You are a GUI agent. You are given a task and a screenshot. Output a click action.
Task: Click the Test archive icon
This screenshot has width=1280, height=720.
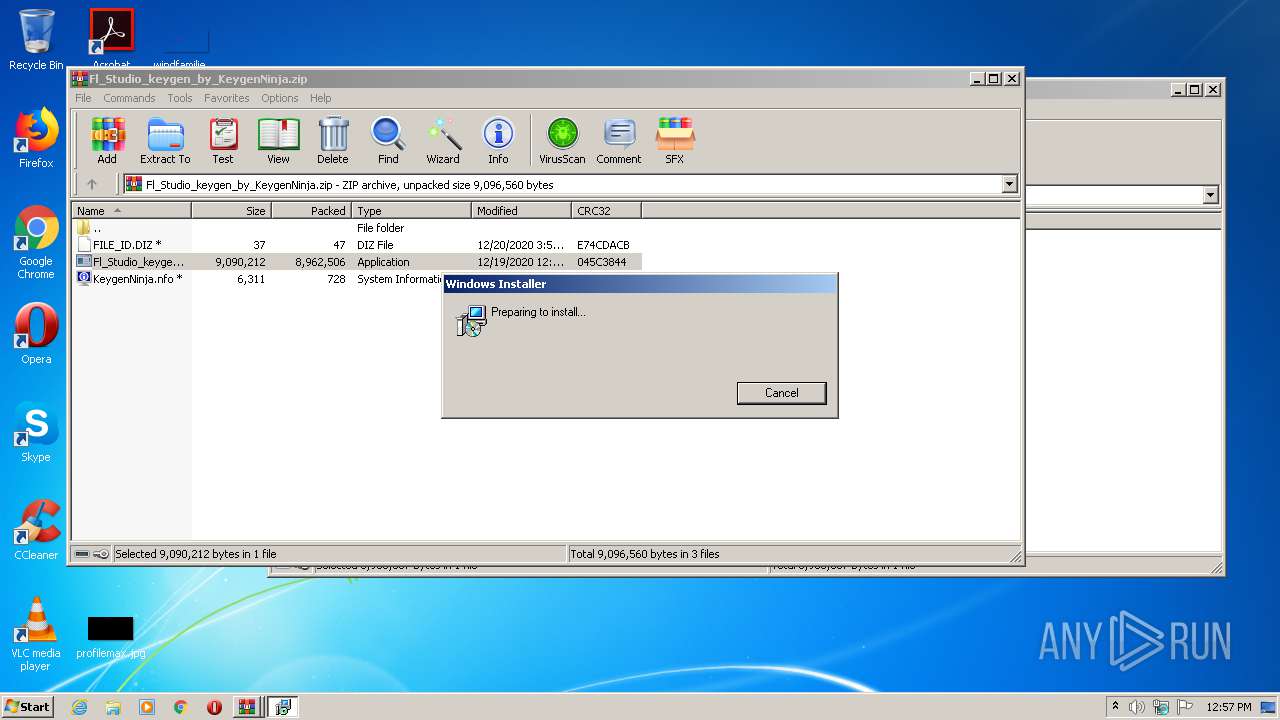click(223, 140)
